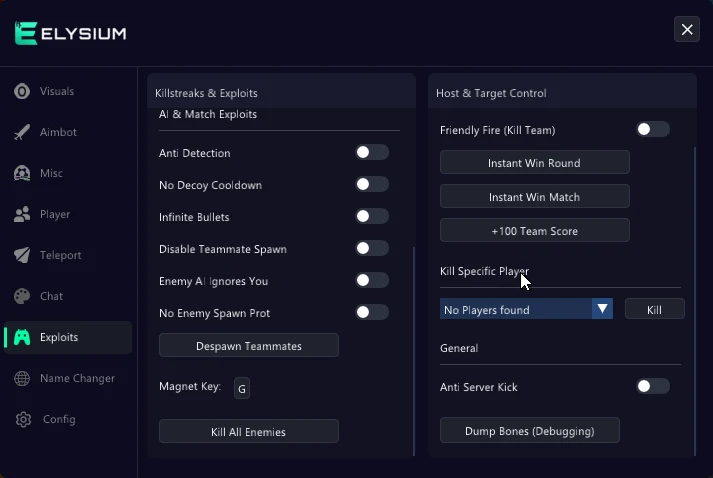Select the Player section label

click(55, 214)
